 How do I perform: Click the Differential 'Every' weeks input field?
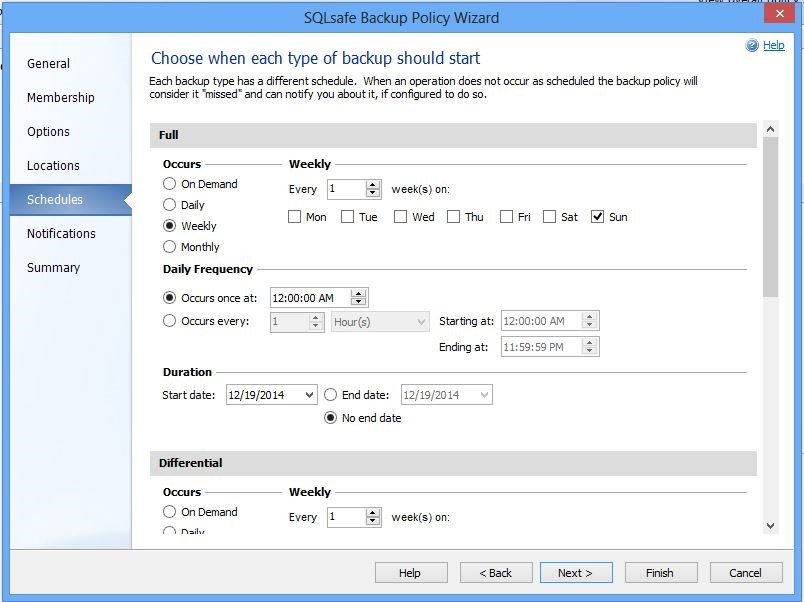coord(347,517)
